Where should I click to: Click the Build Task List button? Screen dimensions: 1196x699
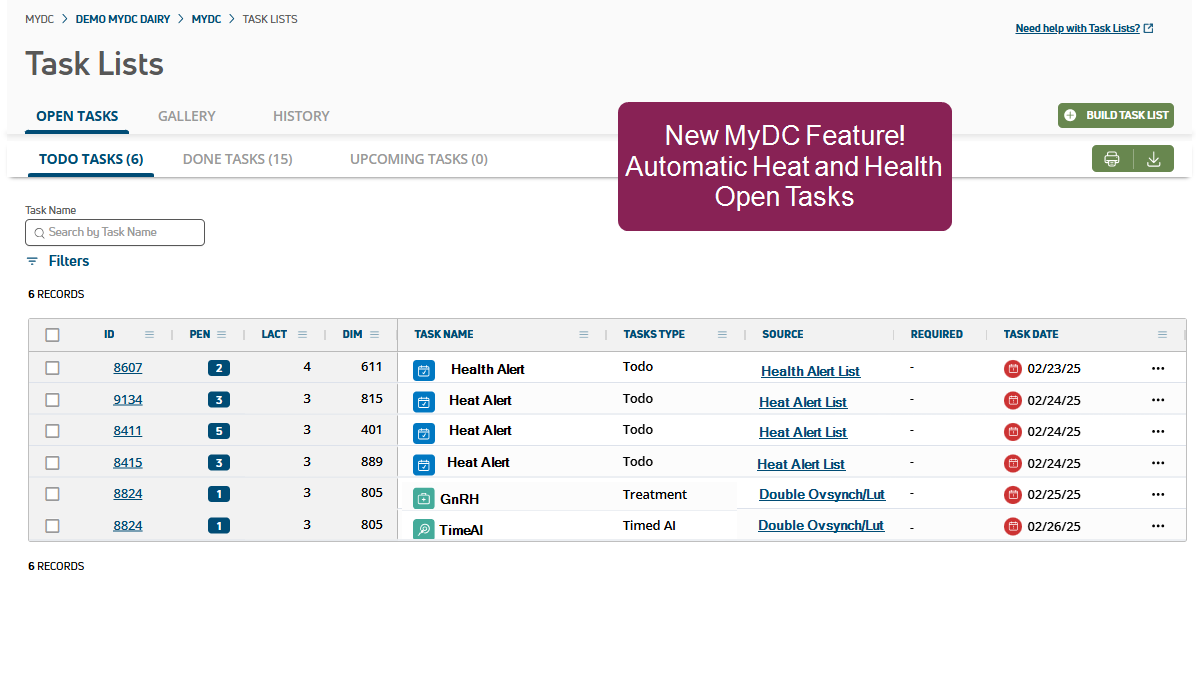(x=1116, y=115)
